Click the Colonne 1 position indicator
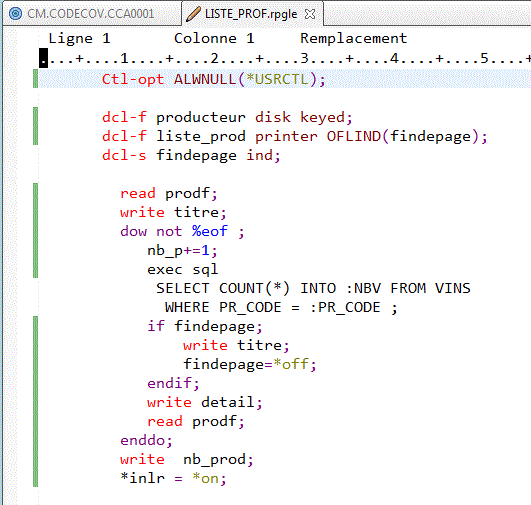The height and width of the screenshot is (505, 531). point(214,38)
